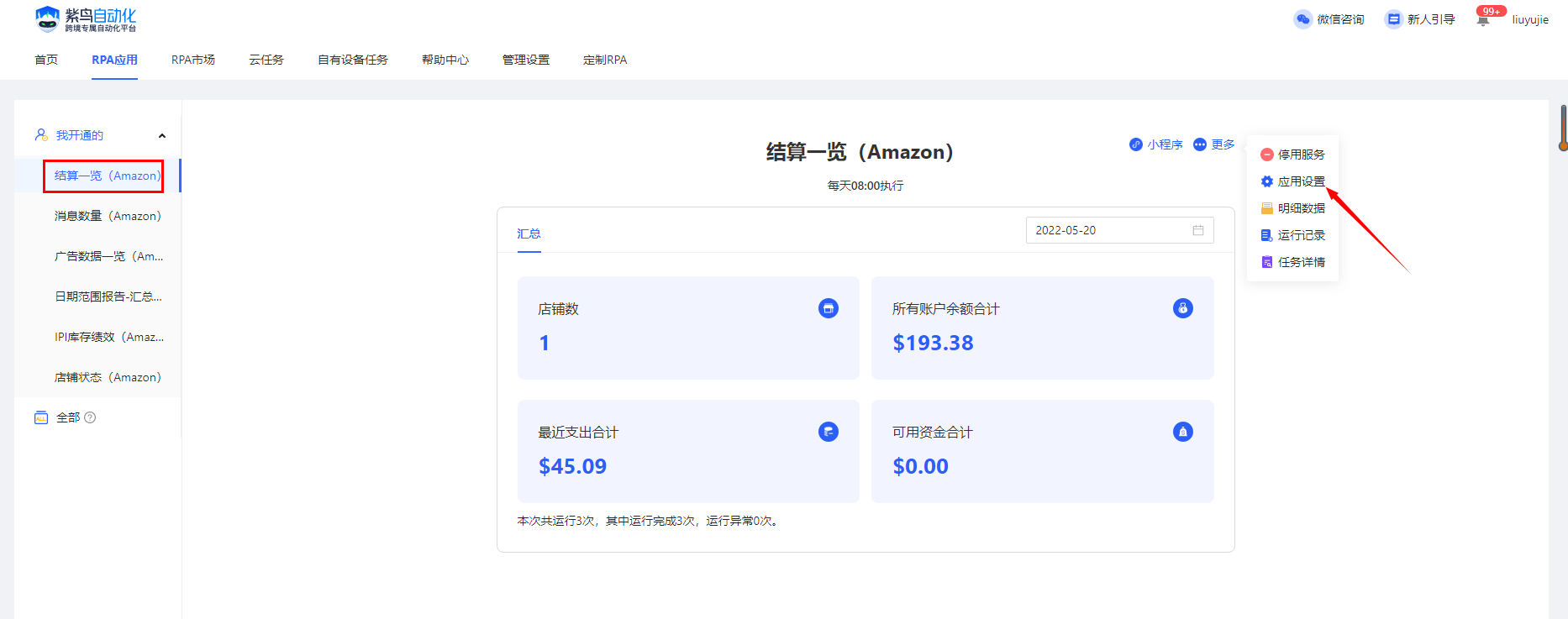Open the 帮助中心 tab
The height and width of the screenshot is (619, 1568).
[x=445, y=60]
